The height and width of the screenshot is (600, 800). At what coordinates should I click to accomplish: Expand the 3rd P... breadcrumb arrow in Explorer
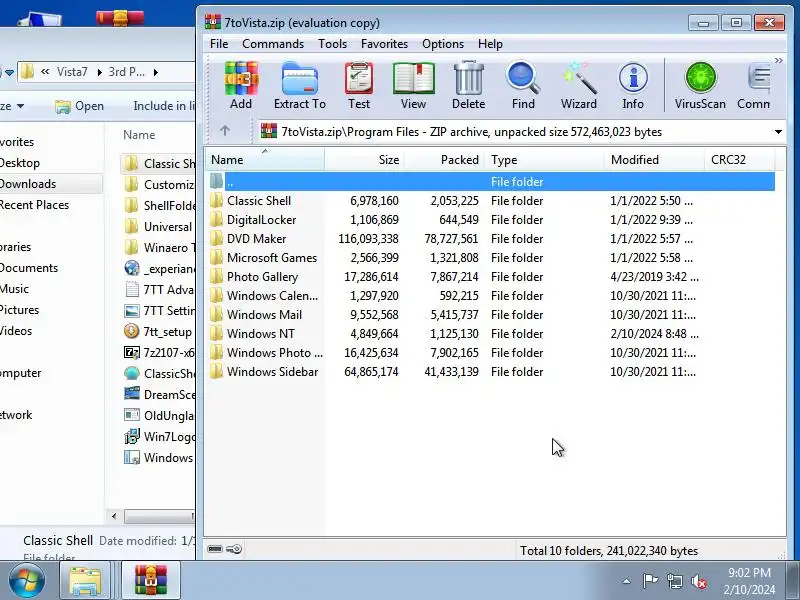[x=156, y=72]
